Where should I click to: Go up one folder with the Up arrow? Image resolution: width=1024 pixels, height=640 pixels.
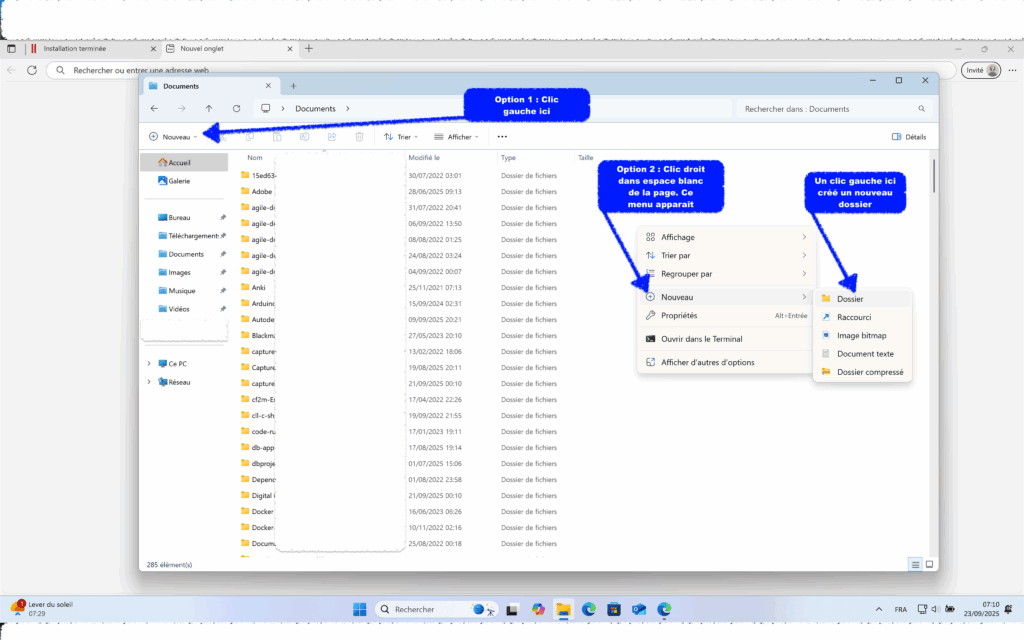[x=209, y=108]
